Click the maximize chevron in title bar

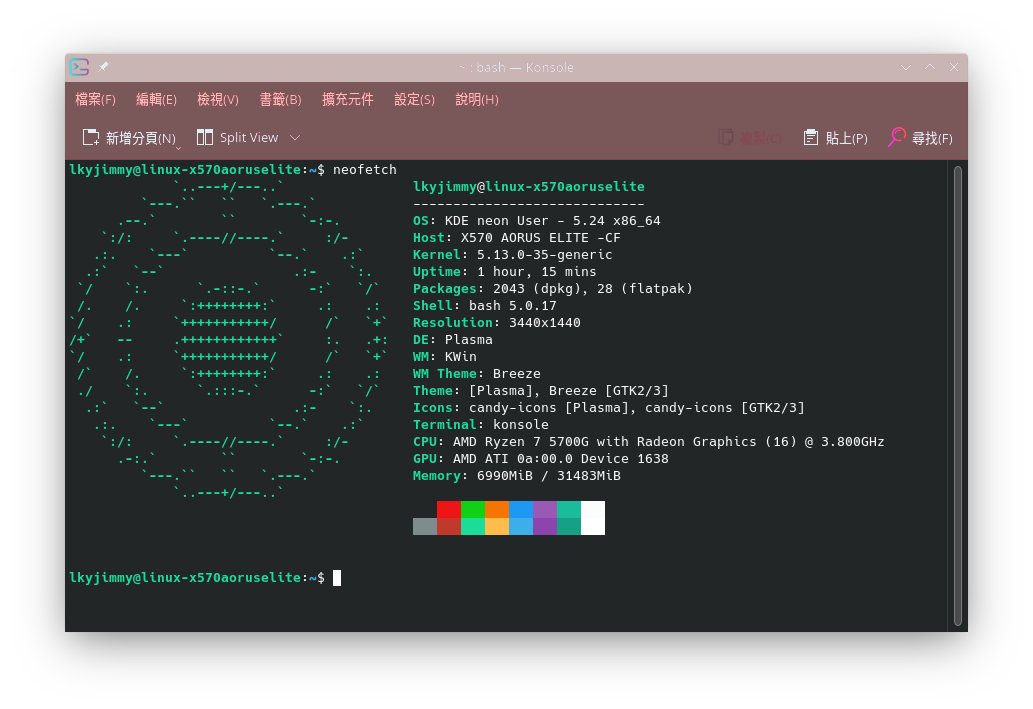930,67
